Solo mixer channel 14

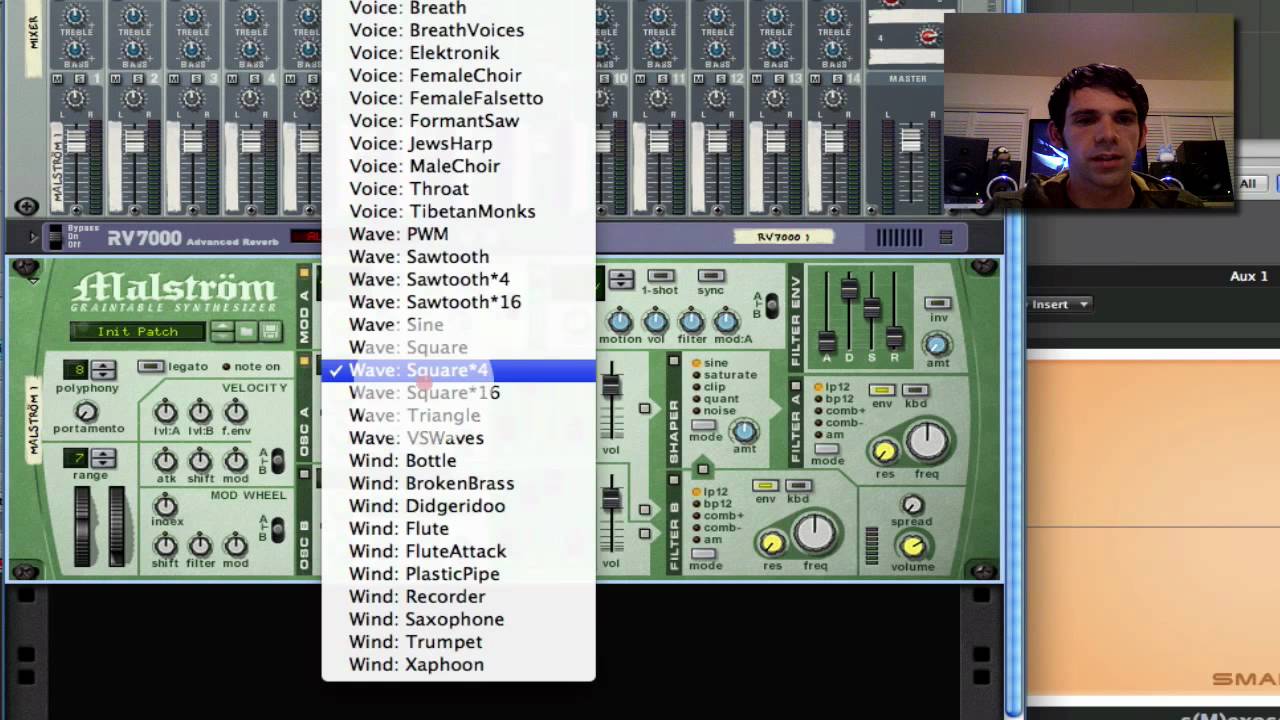click(838, 79)
